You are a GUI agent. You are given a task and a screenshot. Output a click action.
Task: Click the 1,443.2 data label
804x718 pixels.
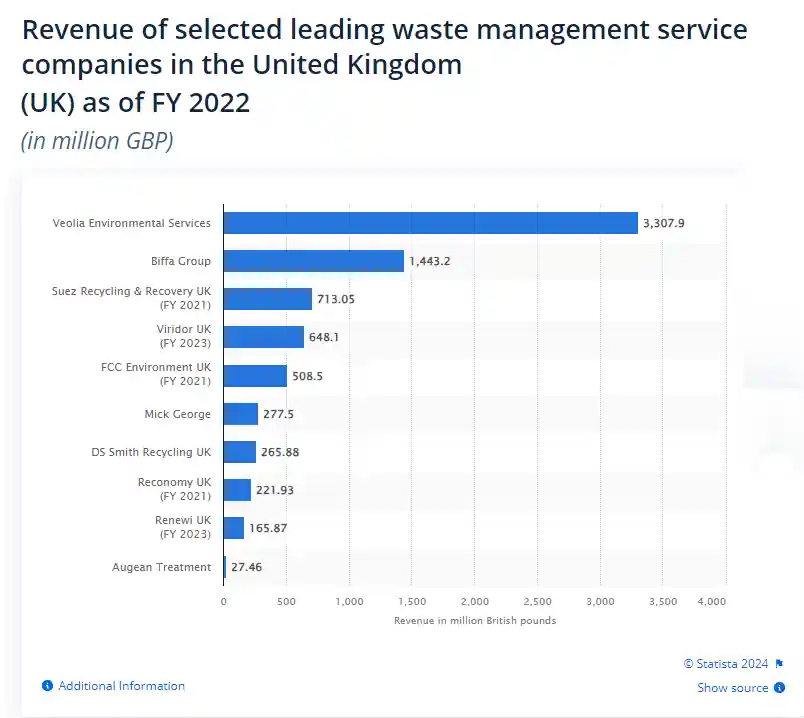429,261
